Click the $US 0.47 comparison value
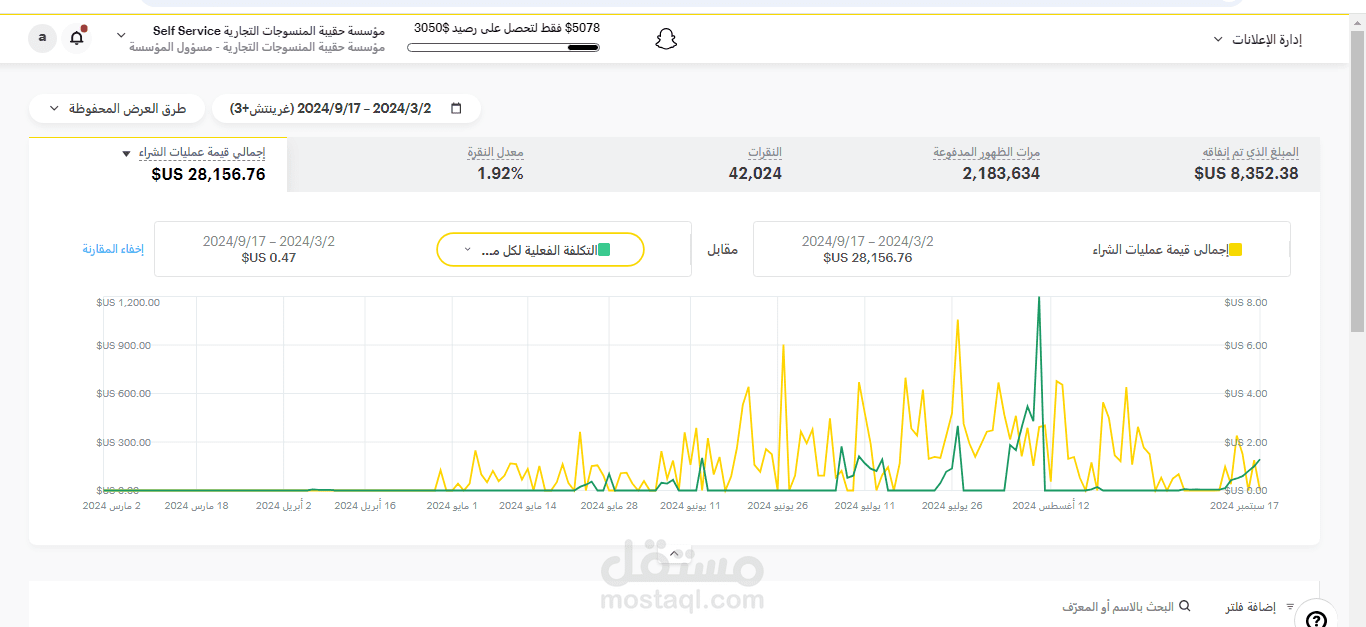 pyautogui.click(x=269, y=258)
